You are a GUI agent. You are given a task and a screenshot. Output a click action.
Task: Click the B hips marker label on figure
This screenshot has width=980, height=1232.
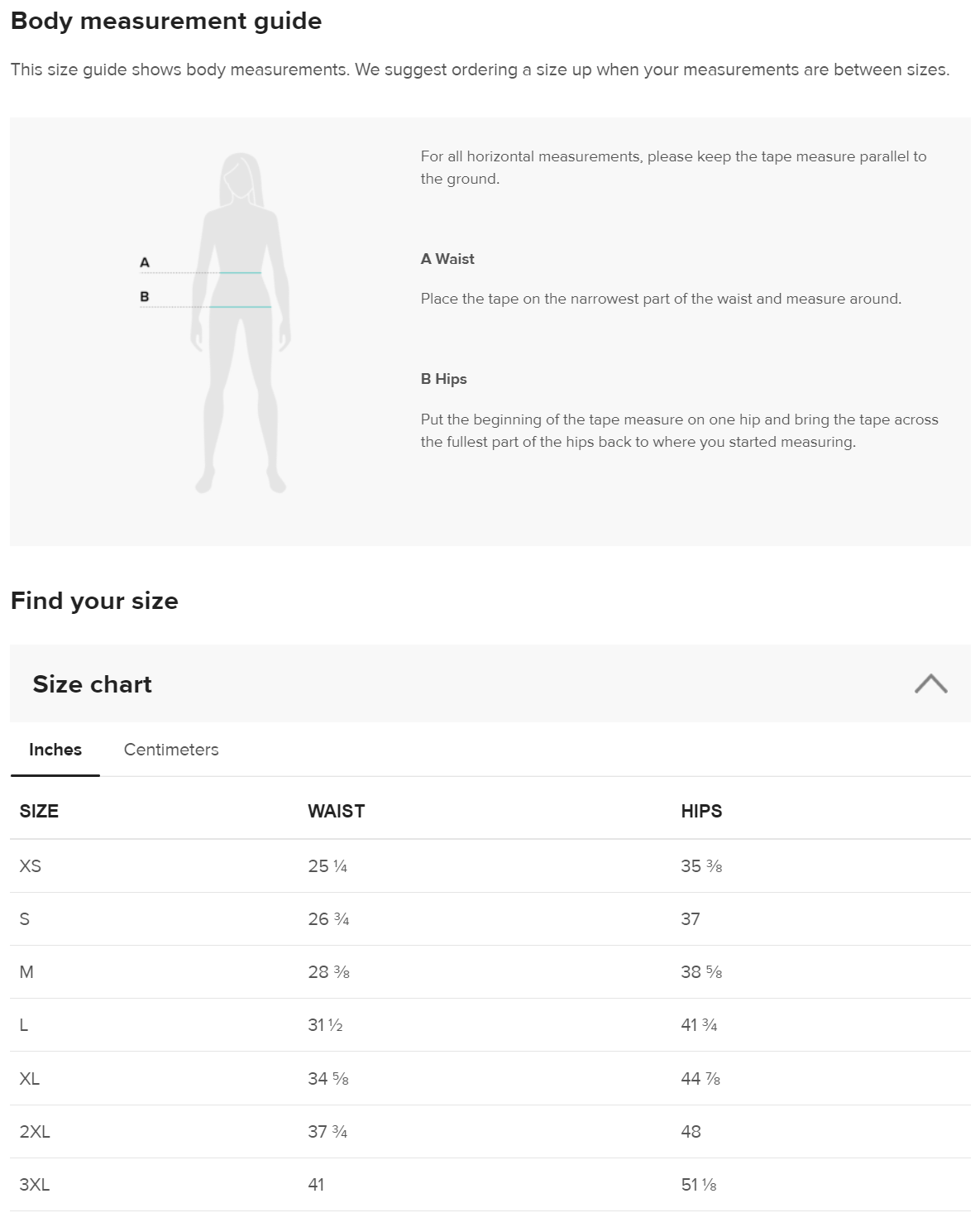145,296
